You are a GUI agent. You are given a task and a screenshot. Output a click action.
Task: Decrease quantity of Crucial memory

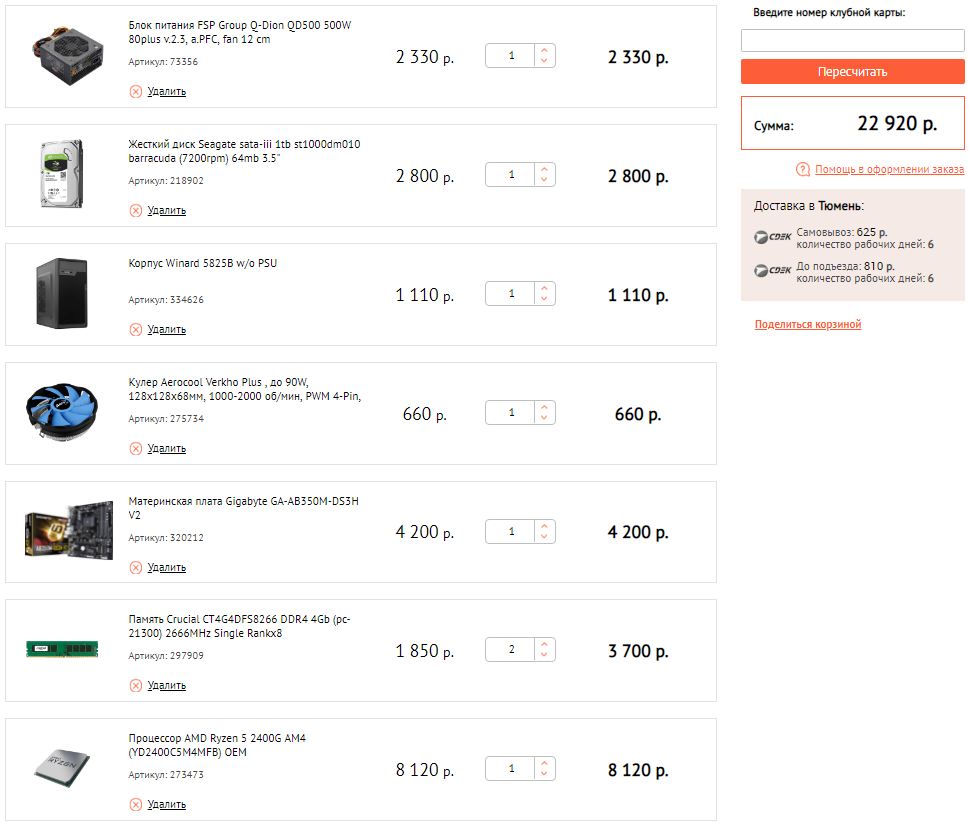coord(544,656)
